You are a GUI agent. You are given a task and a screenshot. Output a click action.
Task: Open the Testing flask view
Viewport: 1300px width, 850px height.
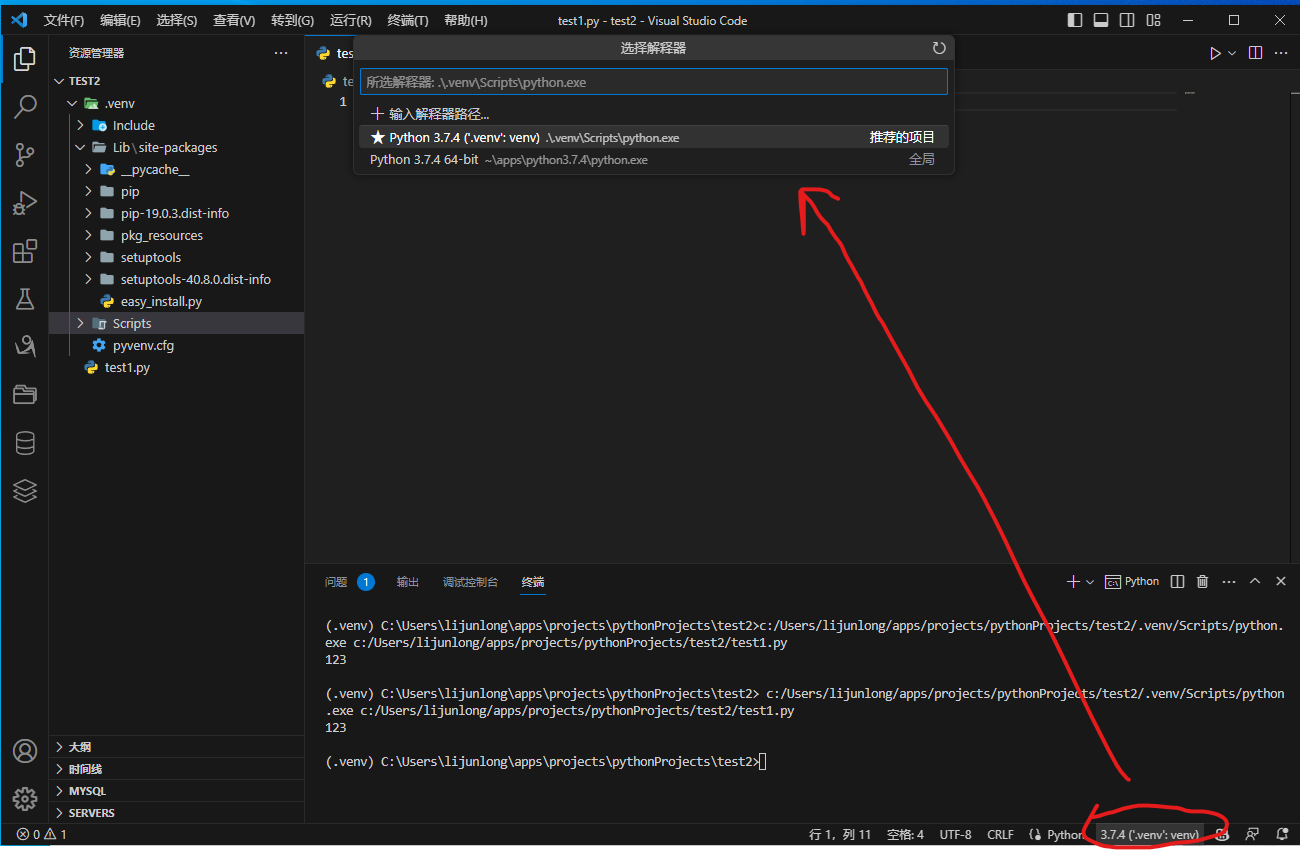point(25,298)
